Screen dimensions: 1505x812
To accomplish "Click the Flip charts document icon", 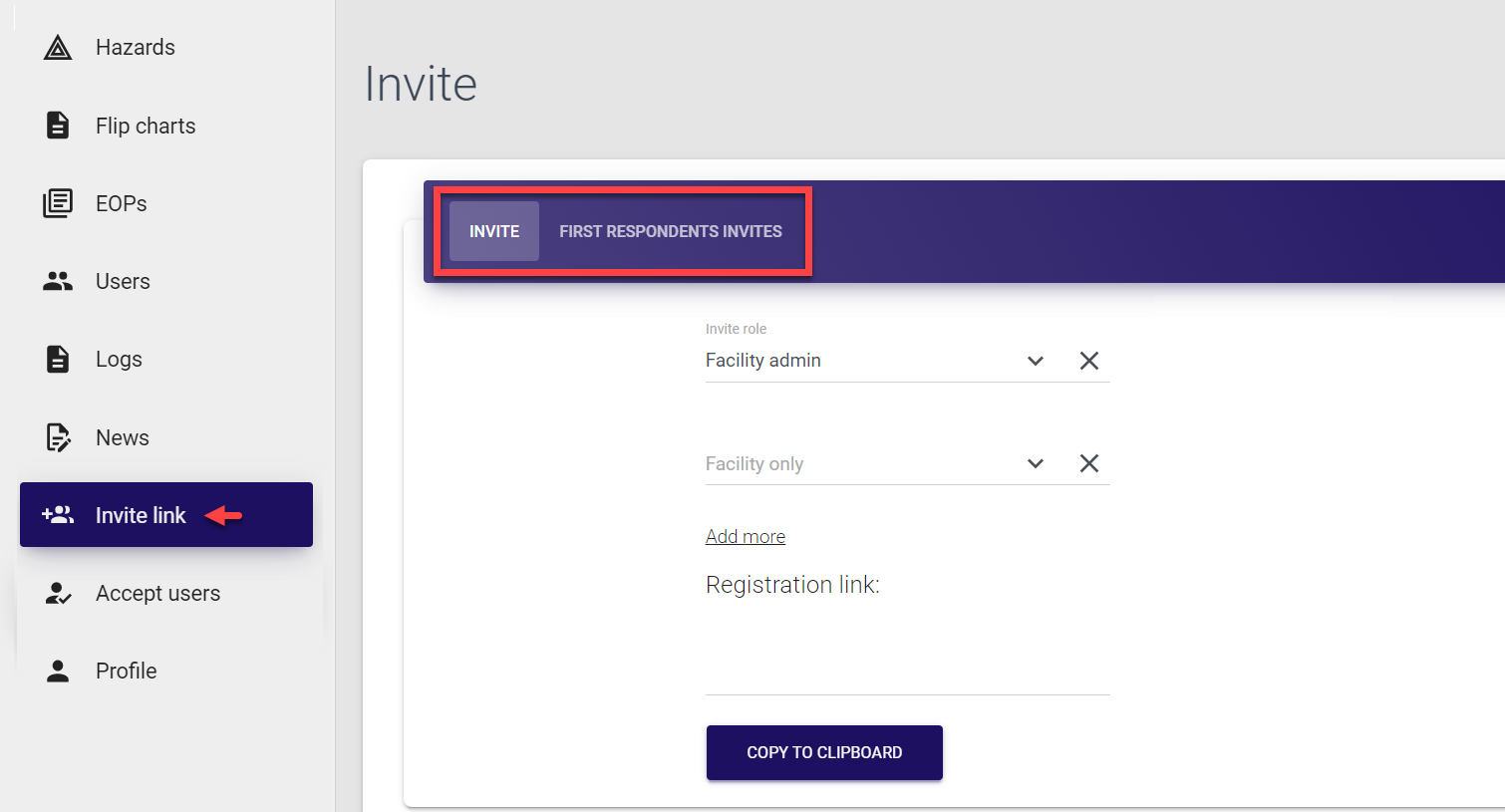I will point(58,126).
